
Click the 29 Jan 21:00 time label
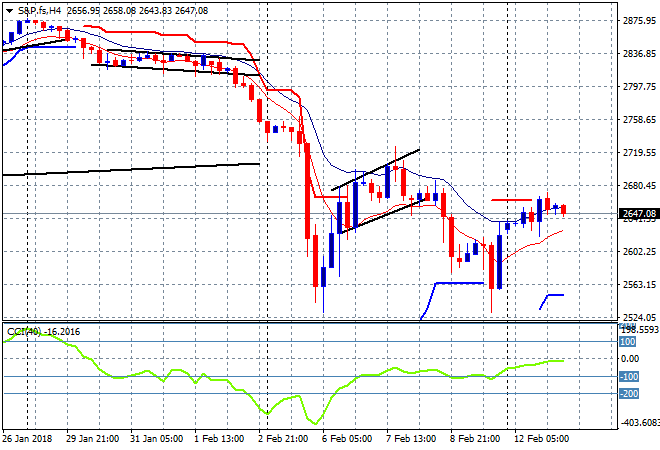click(92, 439)
